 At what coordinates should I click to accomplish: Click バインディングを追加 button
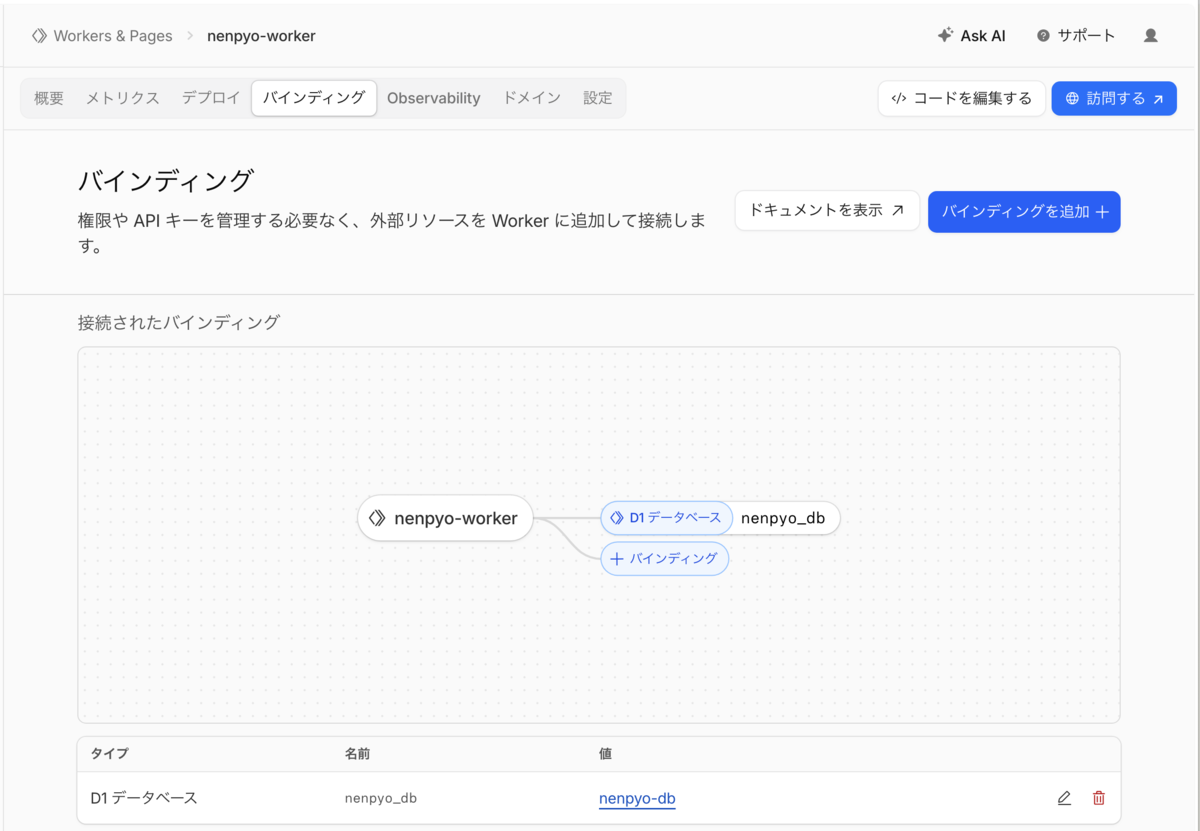pos(1024,212)
